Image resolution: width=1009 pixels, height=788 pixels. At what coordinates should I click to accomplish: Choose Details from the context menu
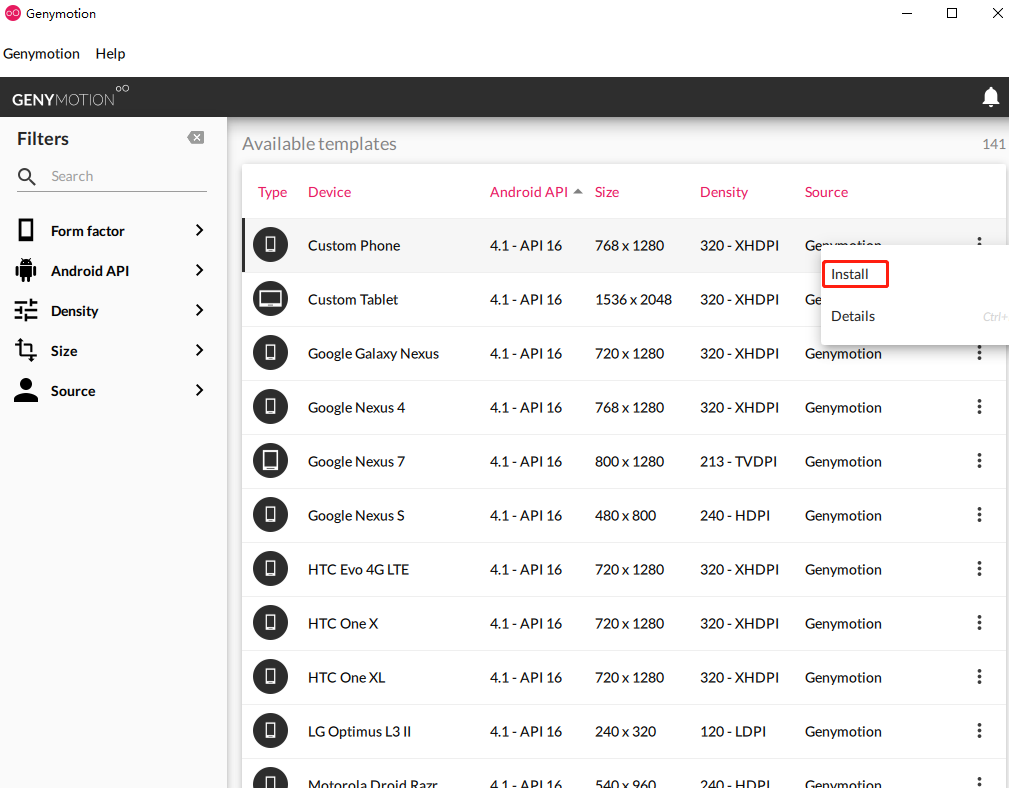(x=853, y=316)
